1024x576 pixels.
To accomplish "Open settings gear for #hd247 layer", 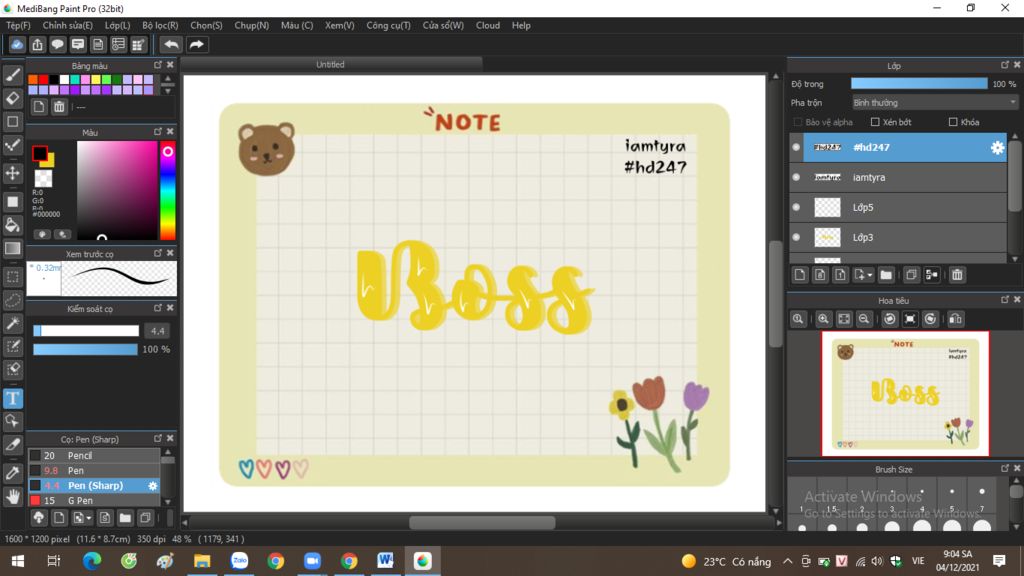I will click(x=997, y=148).
